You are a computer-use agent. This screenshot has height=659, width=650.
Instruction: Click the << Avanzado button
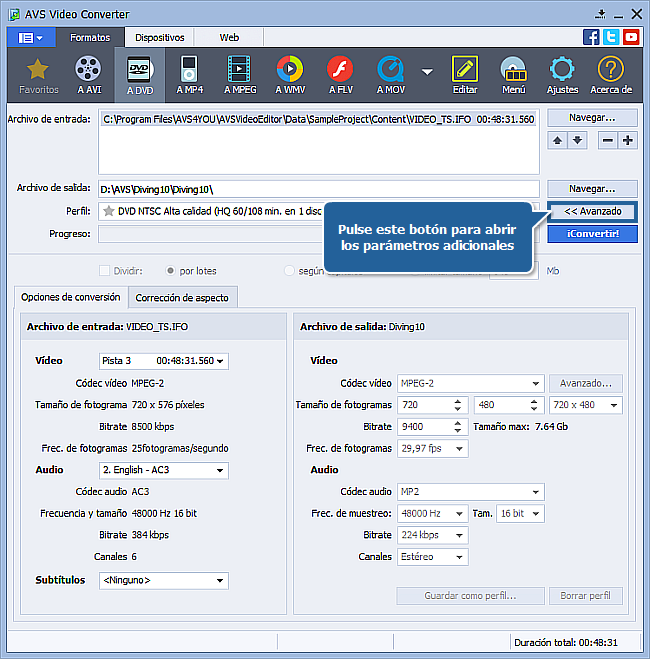592,211
